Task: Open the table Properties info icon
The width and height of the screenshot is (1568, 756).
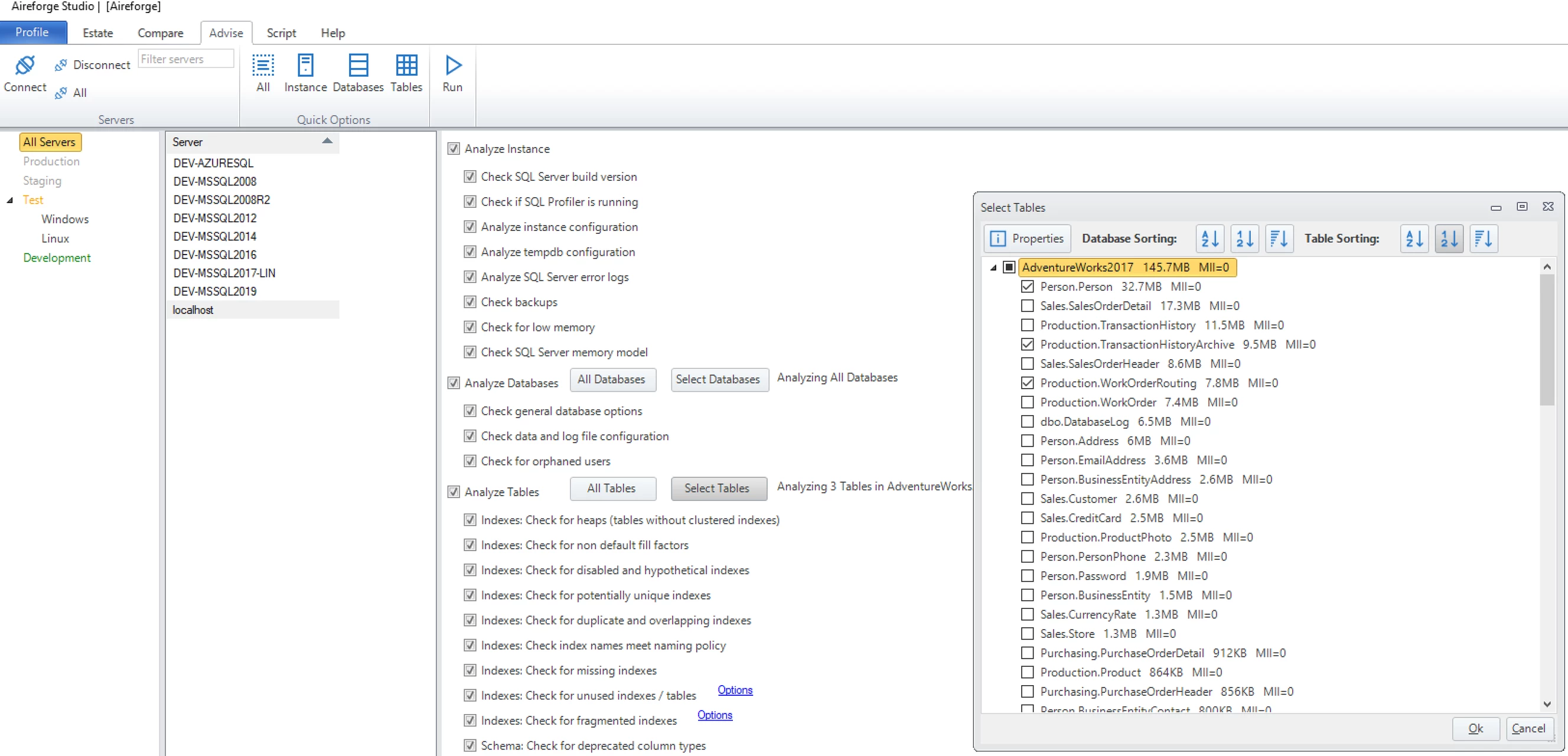Action: click(997, 239)
